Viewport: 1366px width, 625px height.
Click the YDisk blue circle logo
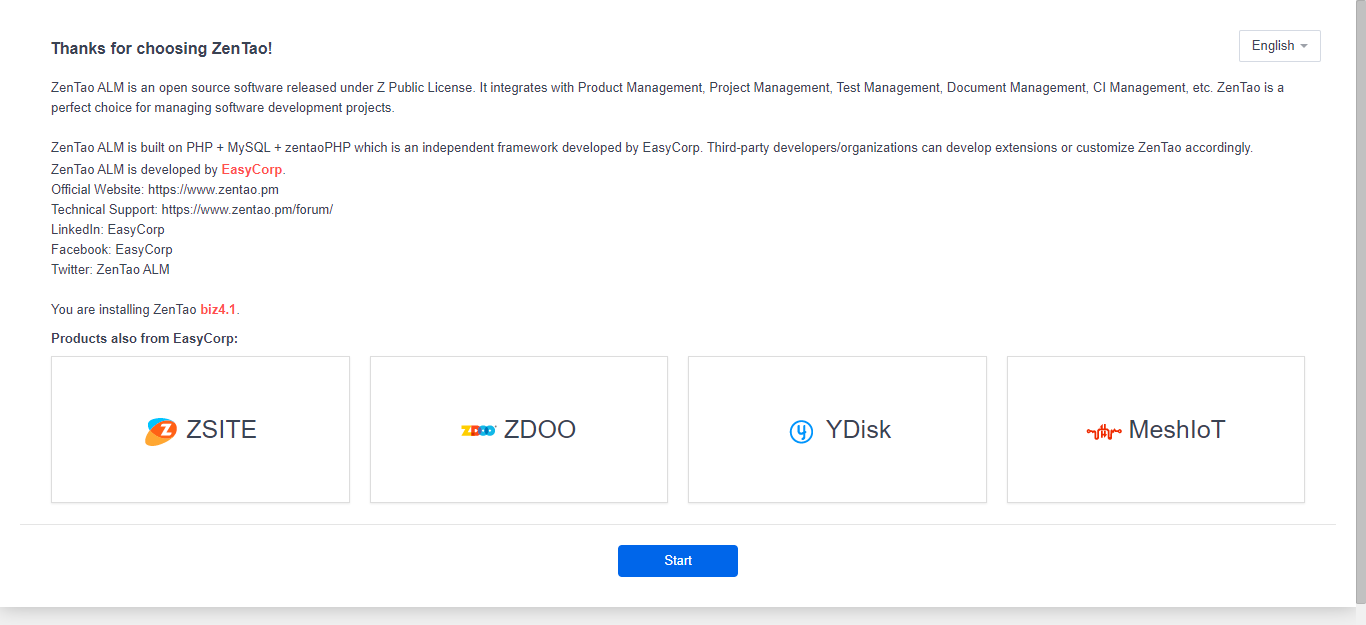point(801,432)
